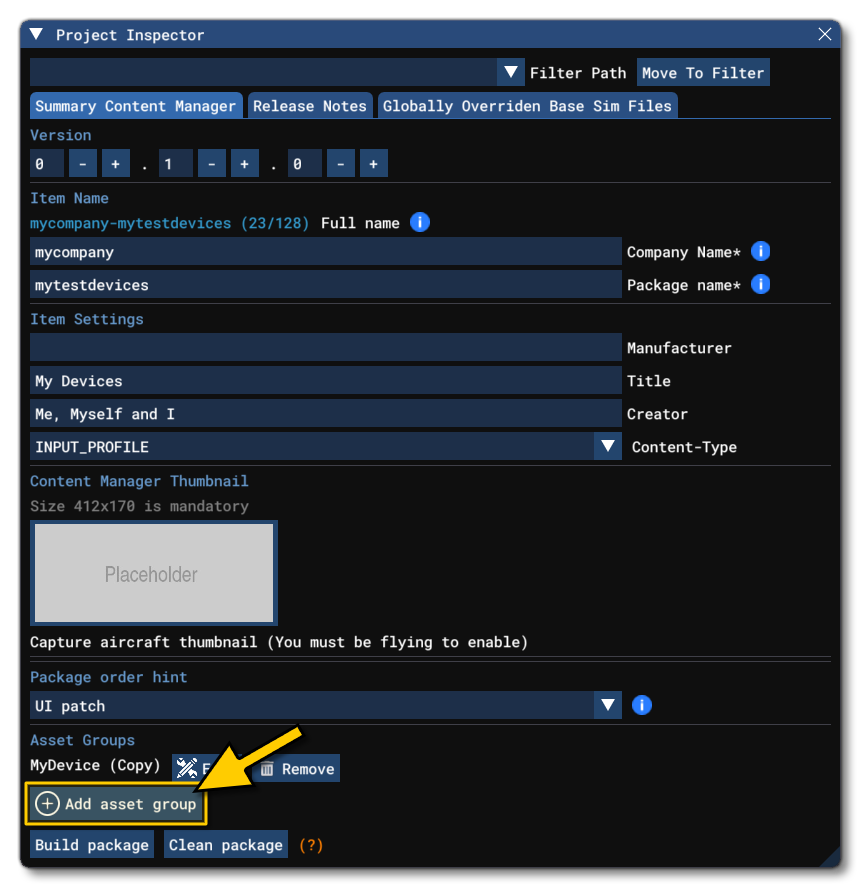Open the Filter Path dropdown
The width and height of the screenshot is (861, 888).
(x=511, y=71)
